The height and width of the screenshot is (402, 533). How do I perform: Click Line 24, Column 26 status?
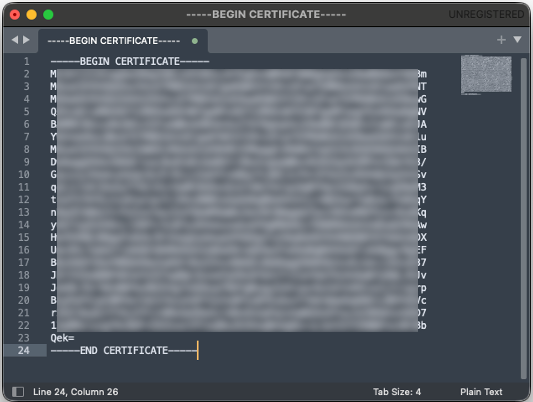pos(75,392)
